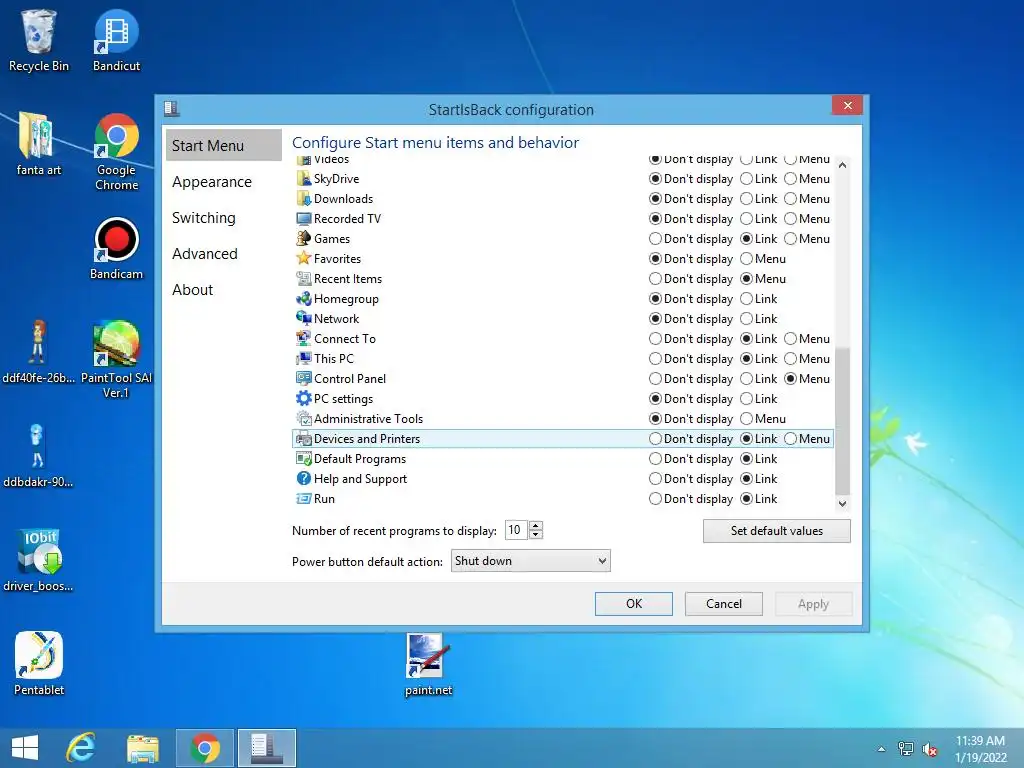Set SkyDrive to Link
Screen dimensions: 1024x768
click(x=746, y=178)
